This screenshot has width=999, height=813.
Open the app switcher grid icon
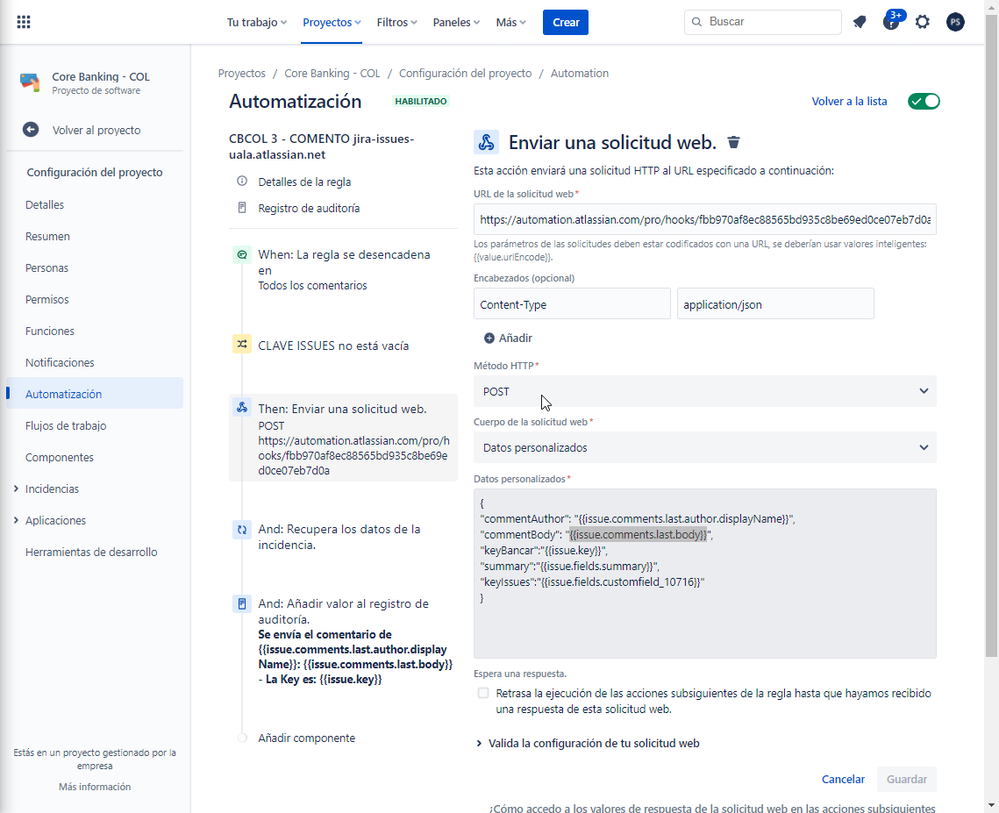[24, 22]
